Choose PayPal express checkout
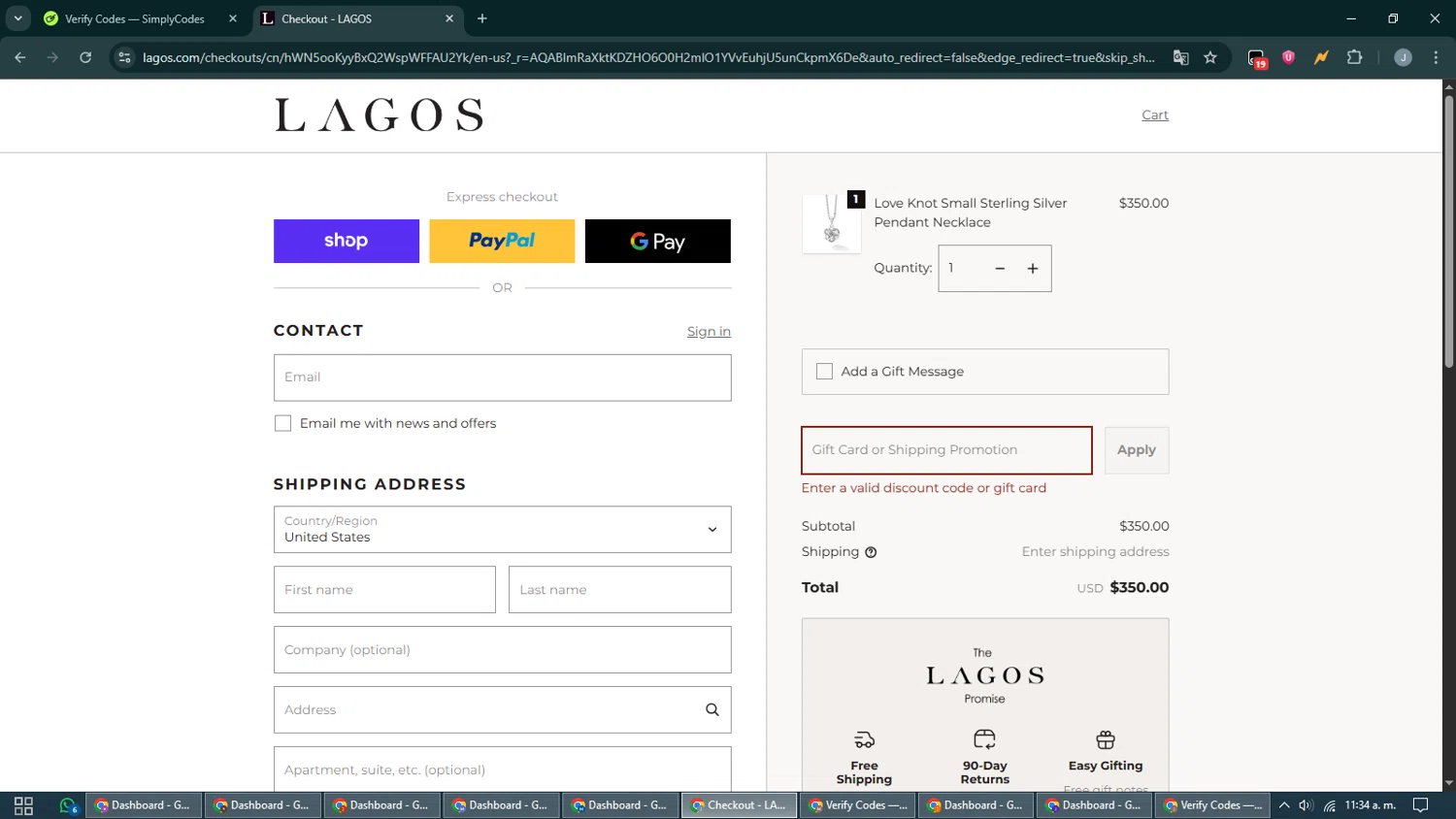Screen dimensions: 1456x819 [502, 241]
